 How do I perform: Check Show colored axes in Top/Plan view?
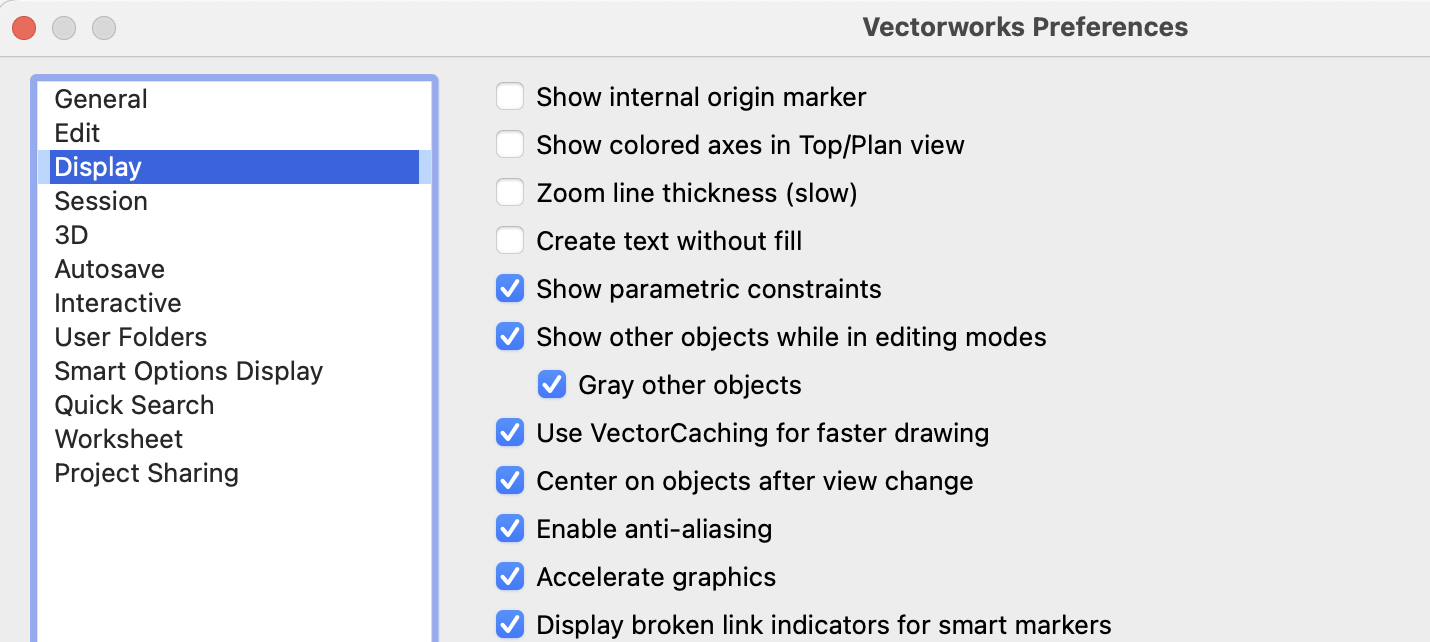(510, 145)
